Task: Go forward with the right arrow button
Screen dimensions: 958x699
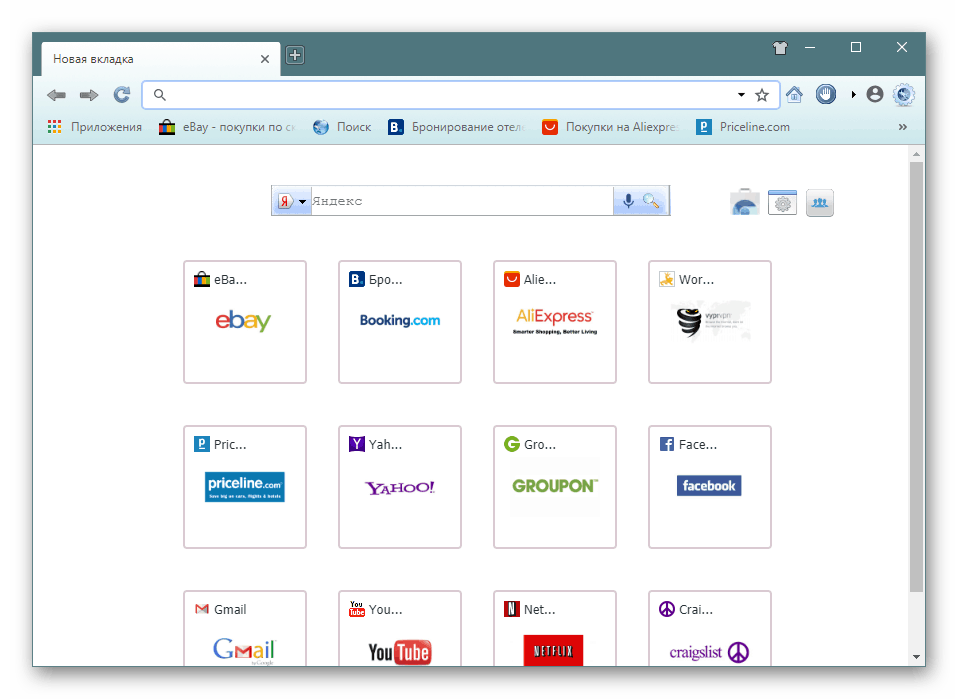Action: (89, 95)
